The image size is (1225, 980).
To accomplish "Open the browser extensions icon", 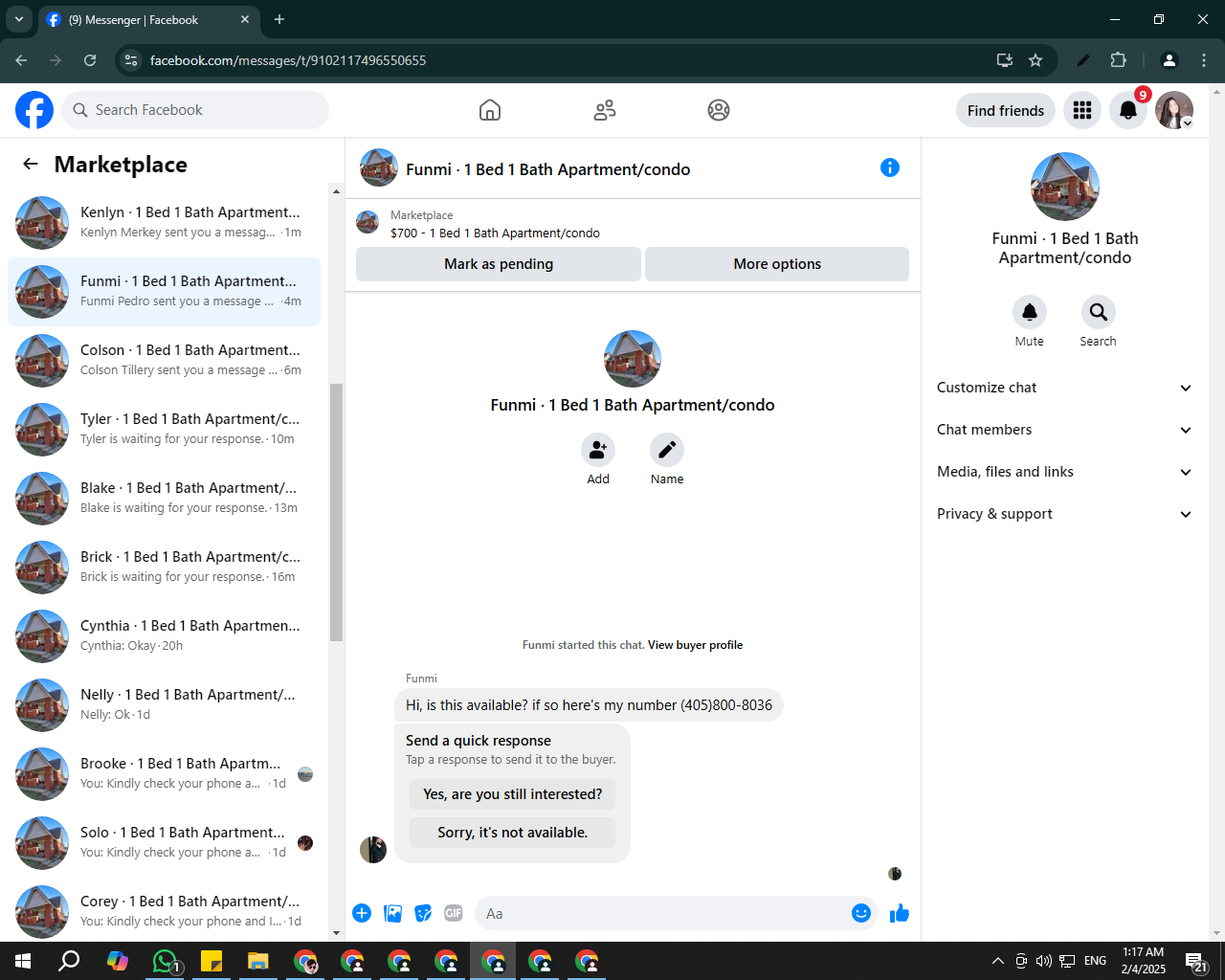I will [1118, 60].
